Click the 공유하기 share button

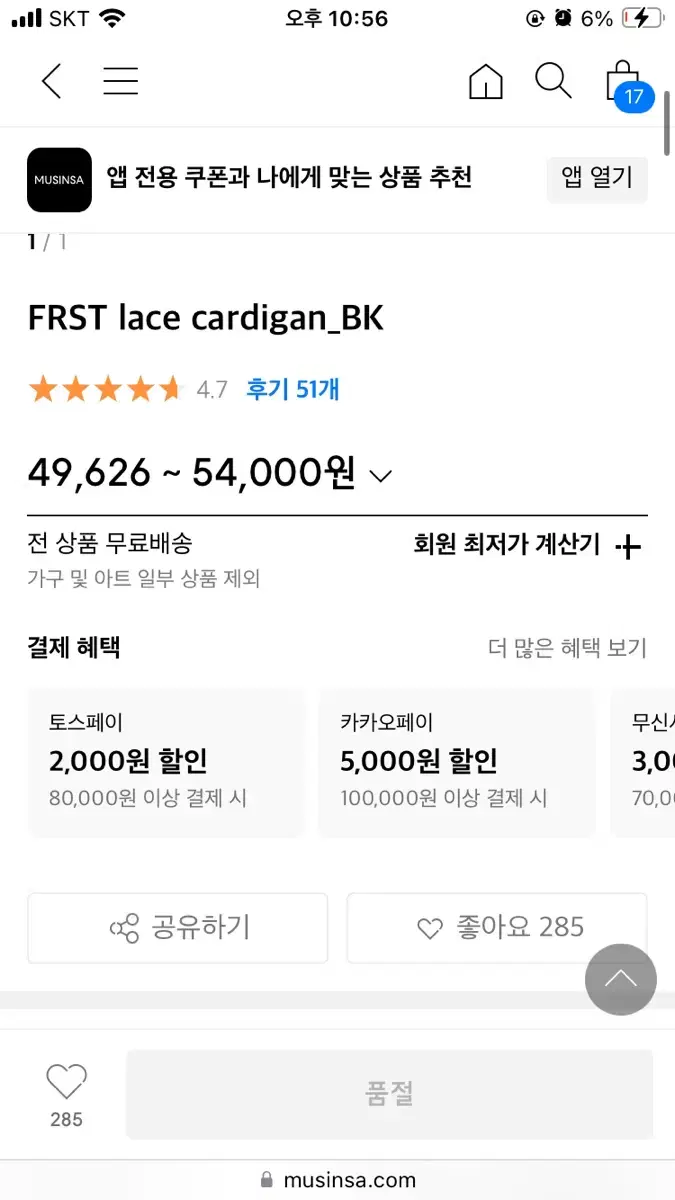point(178,928)
